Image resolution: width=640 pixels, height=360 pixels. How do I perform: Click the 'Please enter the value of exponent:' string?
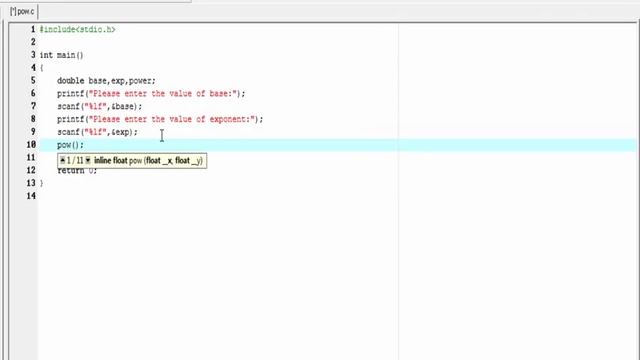[x=172, y=119]
